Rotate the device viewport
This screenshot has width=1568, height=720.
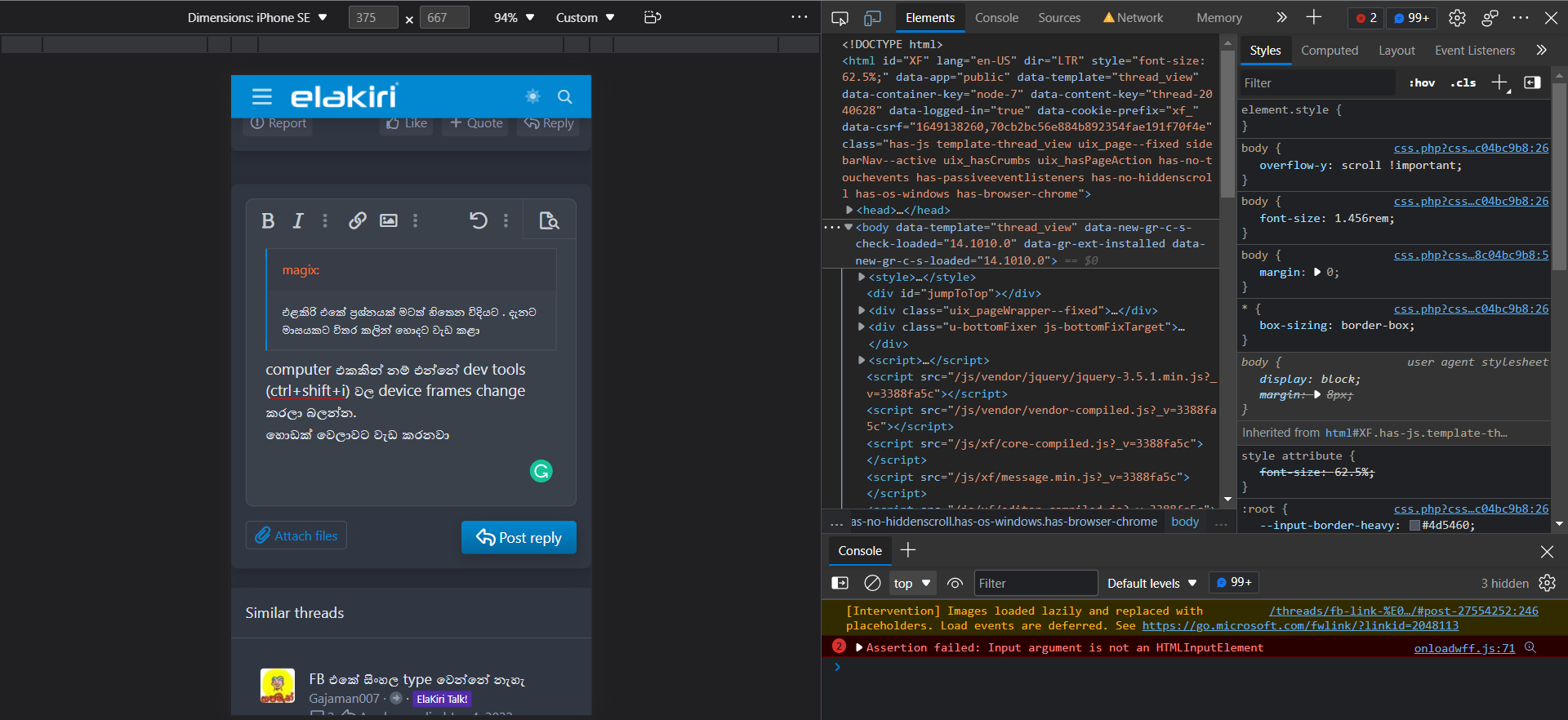pyautogui.click(x=653, y=17)
